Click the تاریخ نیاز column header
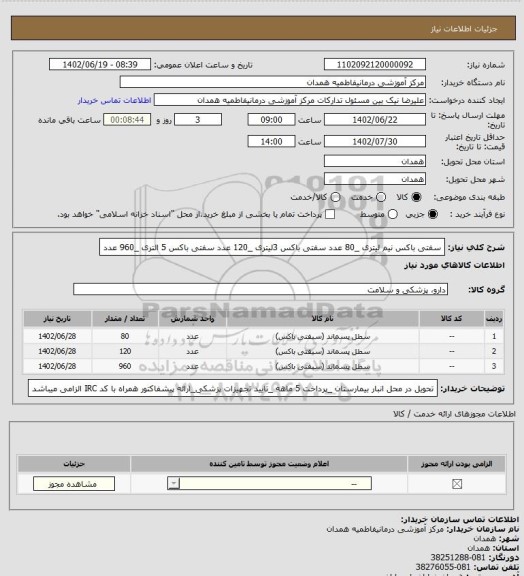 pyautogui.click(x=57, y=318)
